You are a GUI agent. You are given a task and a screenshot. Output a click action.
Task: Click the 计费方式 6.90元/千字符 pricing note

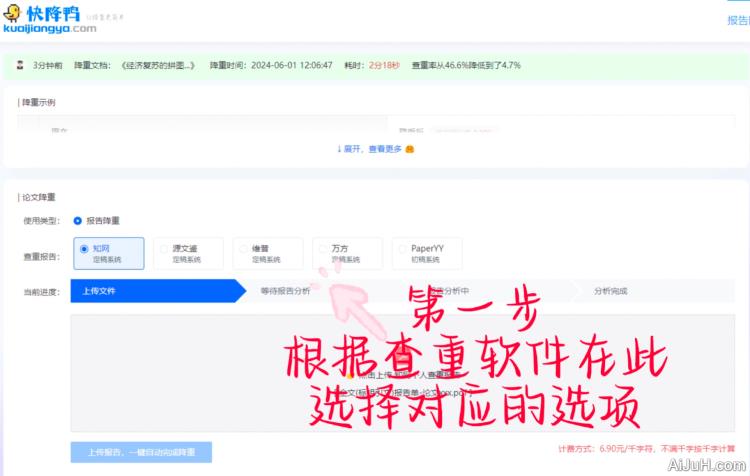(x=646, y=449)
